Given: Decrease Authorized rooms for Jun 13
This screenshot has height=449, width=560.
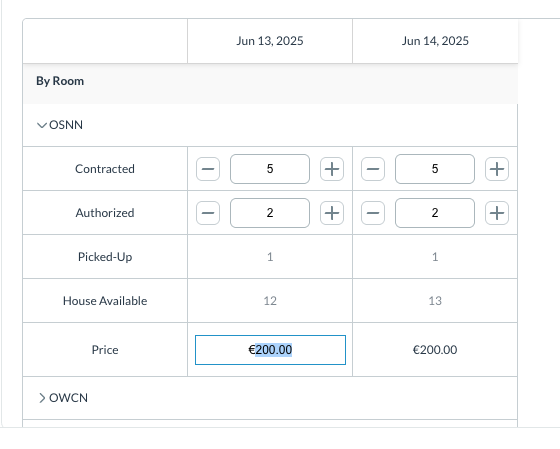Looking at the screenshot, I should click(x=208, y=213).
